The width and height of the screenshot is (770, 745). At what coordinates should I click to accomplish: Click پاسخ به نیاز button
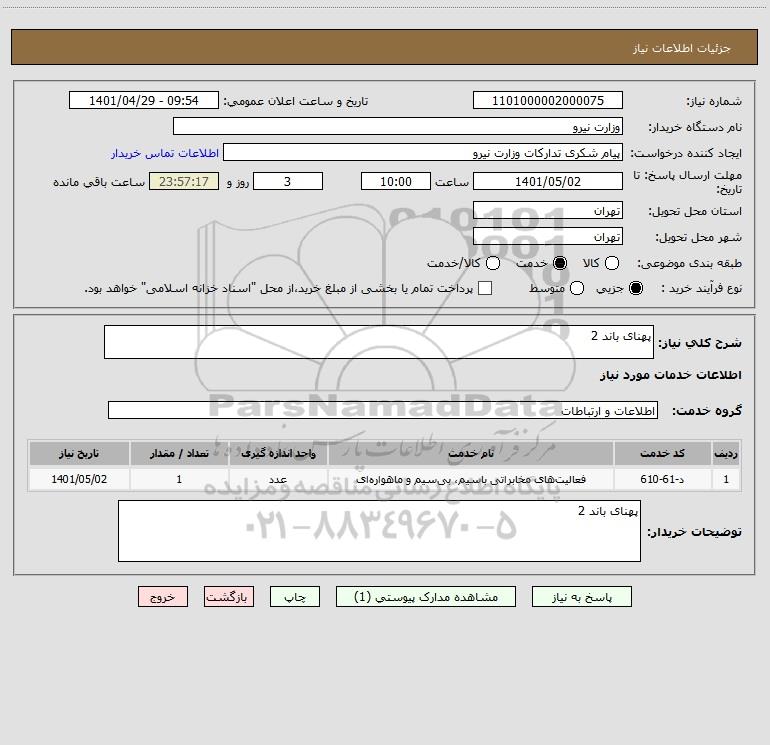pos(582,597)
